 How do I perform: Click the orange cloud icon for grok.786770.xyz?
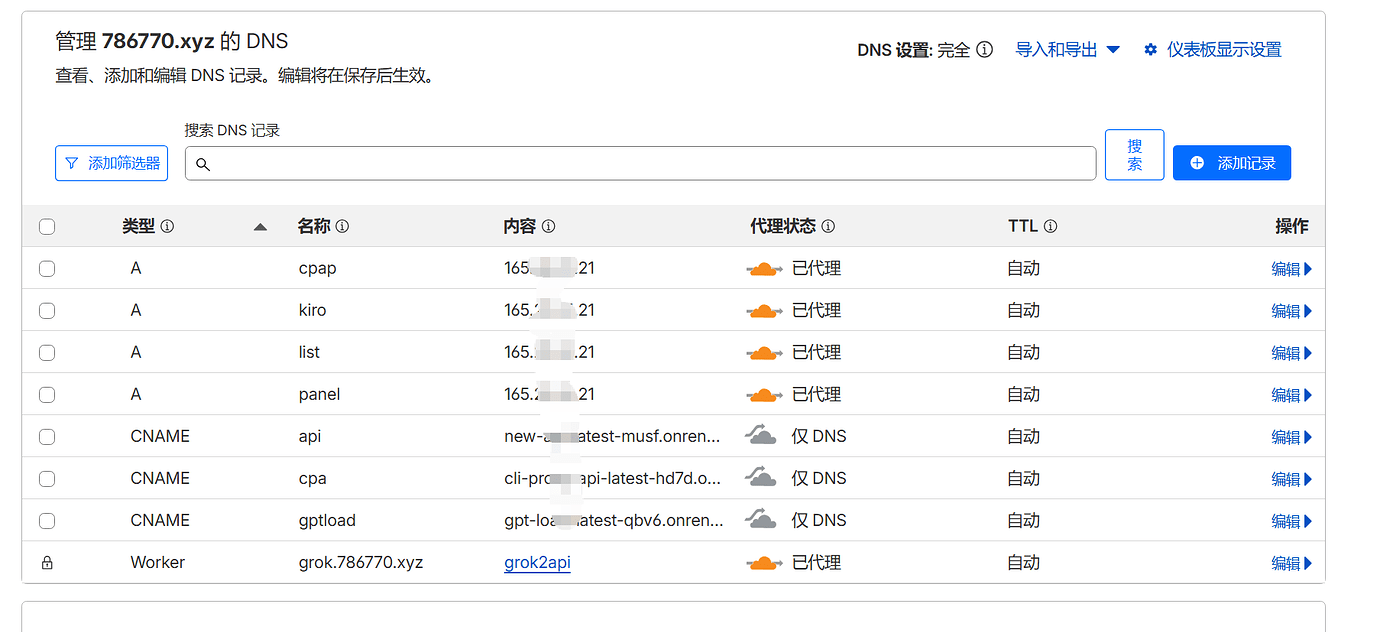tap(764, 563)
